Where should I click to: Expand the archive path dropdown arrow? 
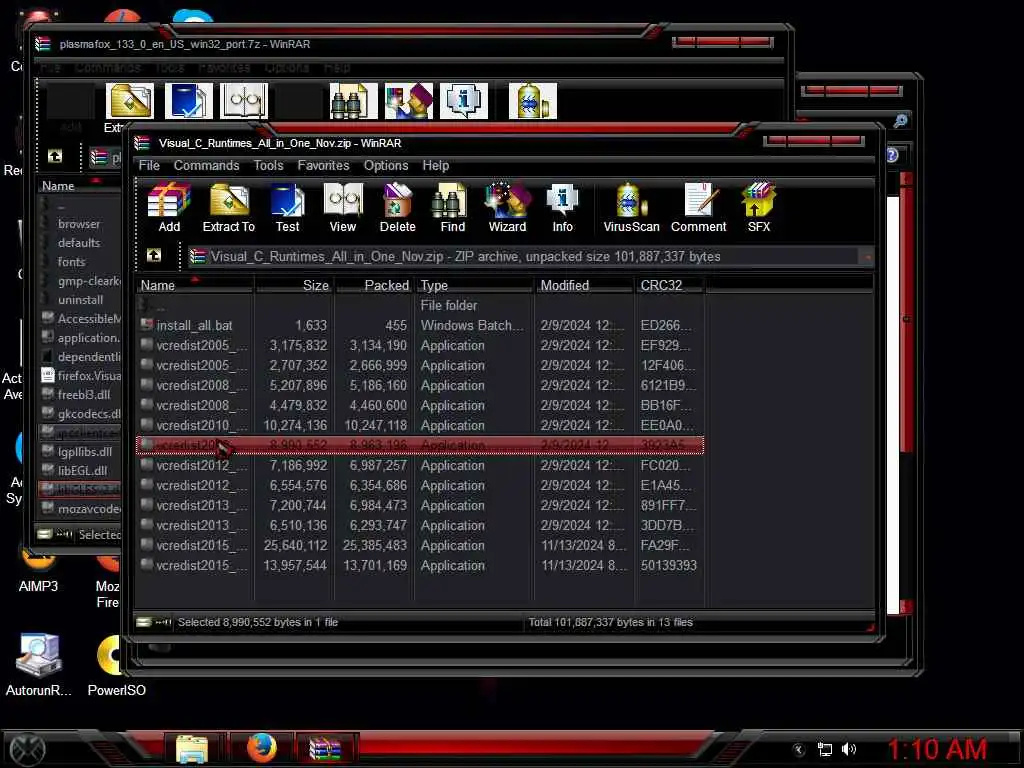click(867, 257)
